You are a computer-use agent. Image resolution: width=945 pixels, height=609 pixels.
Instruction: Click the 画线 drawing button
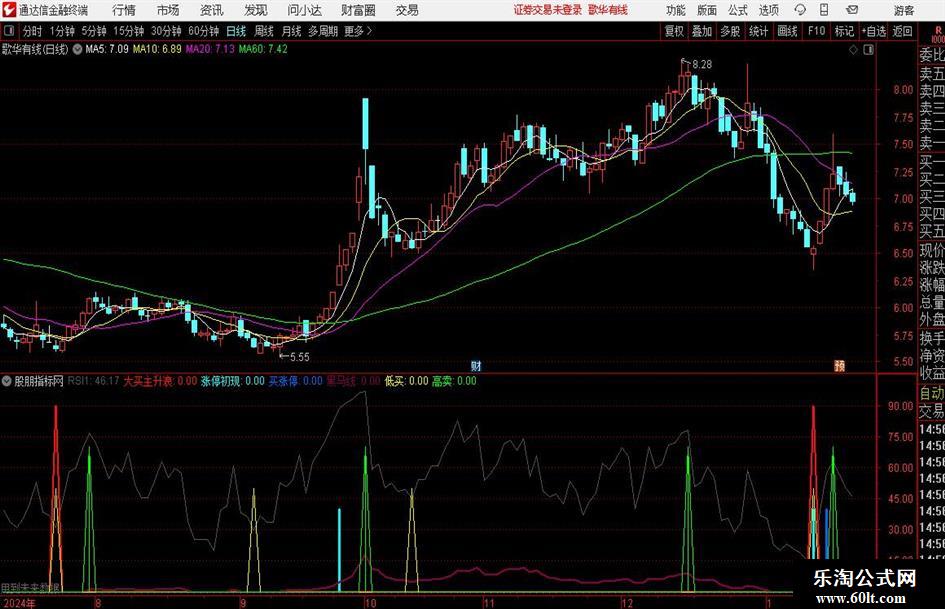787,31
